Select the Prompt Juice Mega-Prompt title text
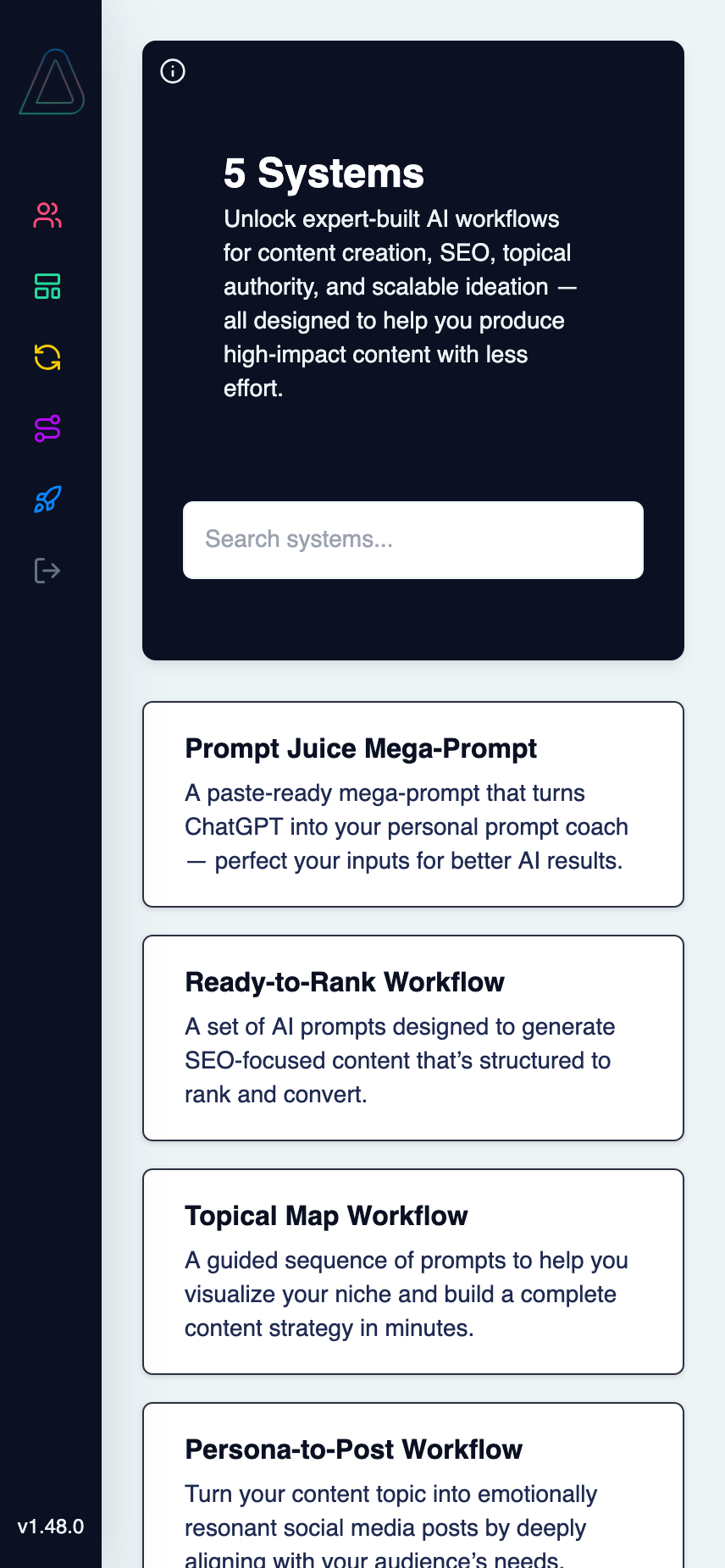The width and height of the screenshot is (725, 1568). (x=361, y=748)
